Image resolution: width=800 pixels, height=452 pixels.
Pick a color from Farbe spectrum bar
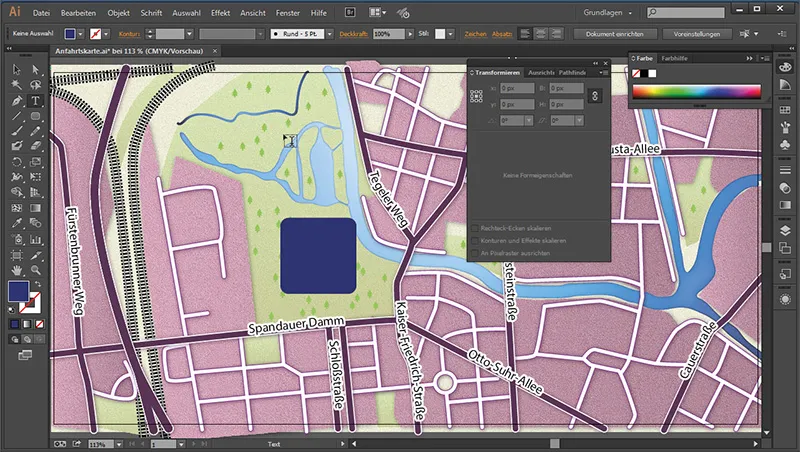tap(696, 92)
